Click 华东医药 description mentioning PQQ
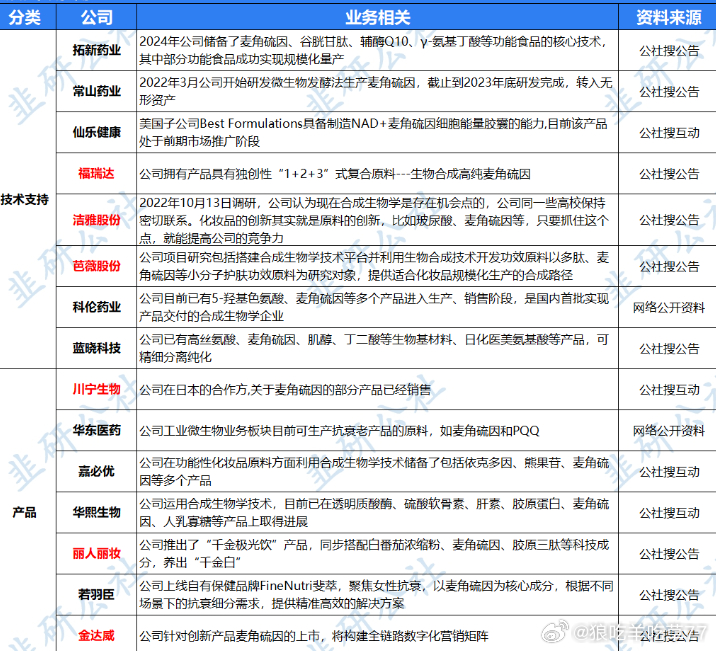The image size is (716, 651). click(339, 431)
